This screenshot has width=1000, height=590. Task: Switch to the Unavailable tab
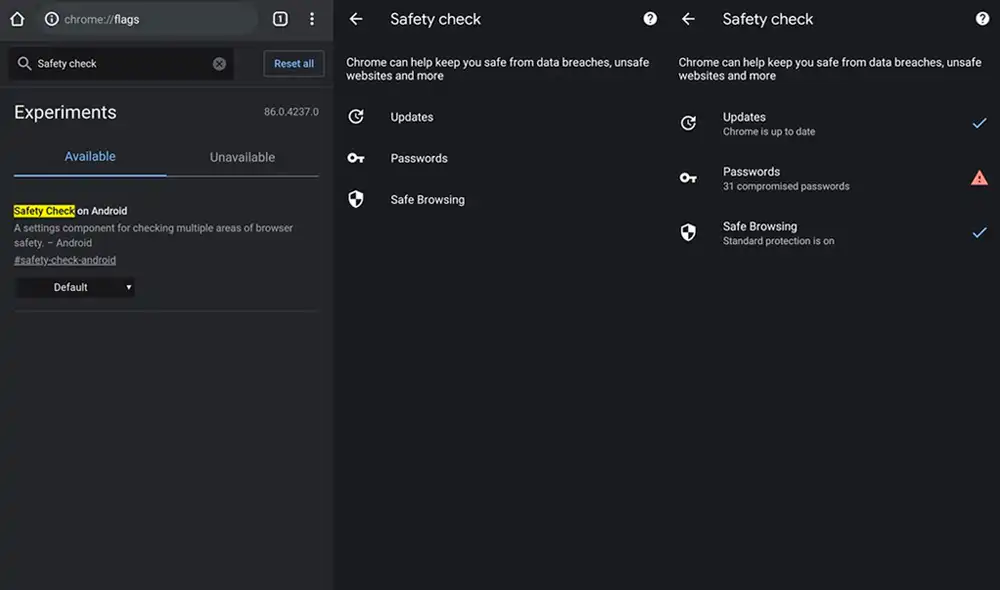pos(240,156)
